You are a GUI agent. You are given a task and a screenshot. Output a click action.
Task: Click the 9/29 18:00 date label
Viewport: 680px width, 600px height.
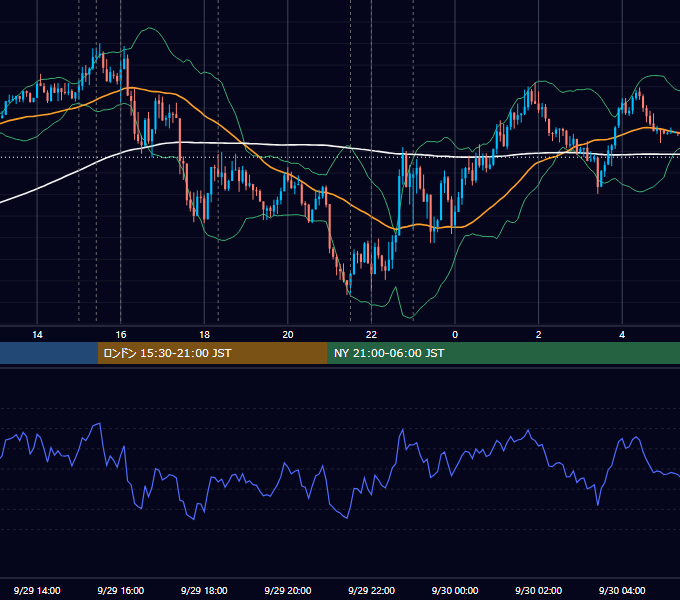204,590
